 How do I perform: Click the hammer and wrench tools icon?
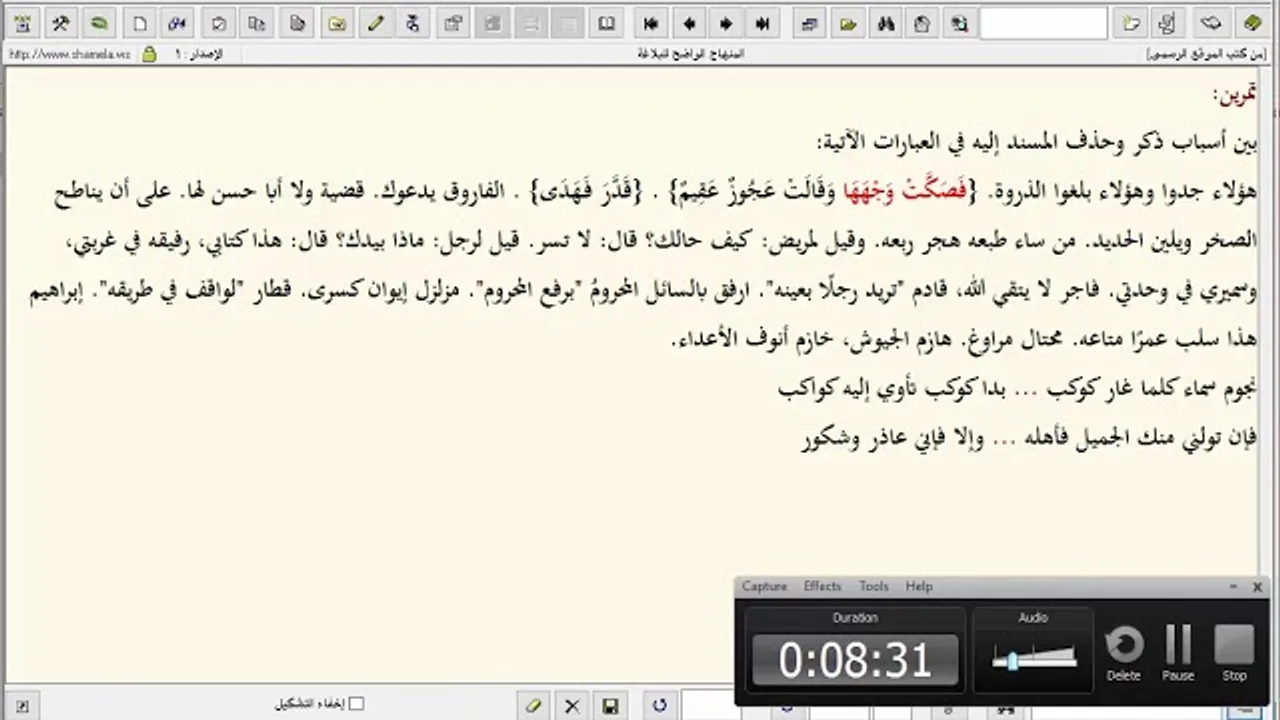click(61, 23)
